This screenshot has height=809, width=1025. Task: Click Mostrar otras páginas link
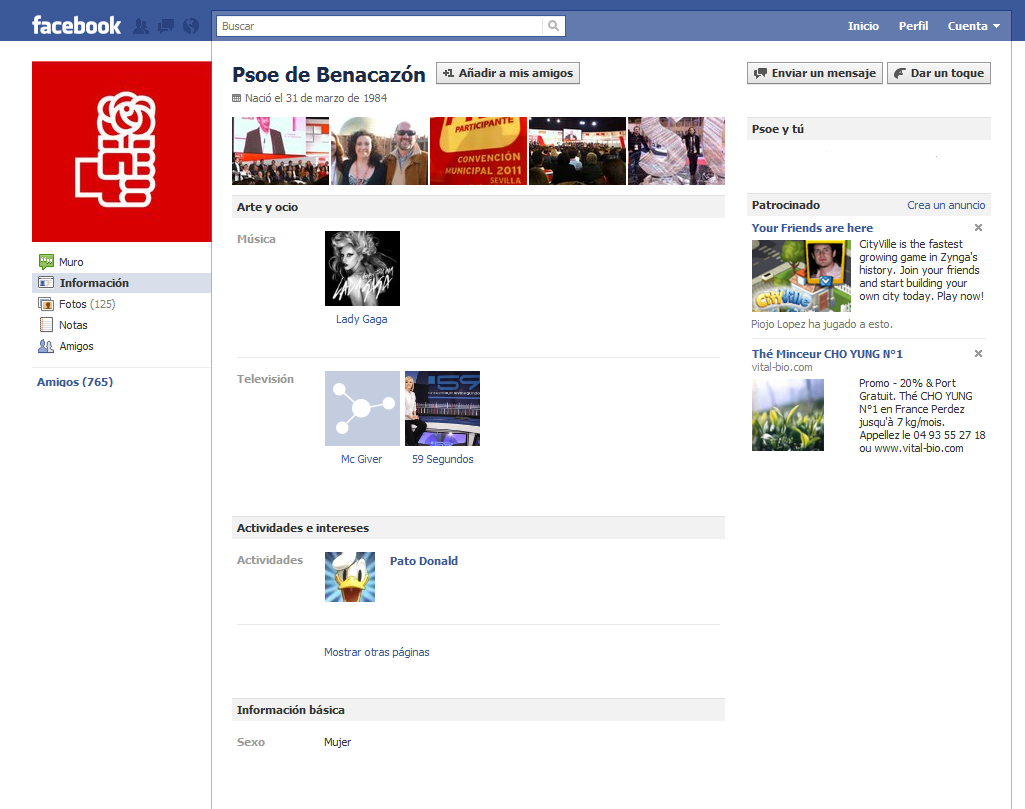click(x=377, y=652)
